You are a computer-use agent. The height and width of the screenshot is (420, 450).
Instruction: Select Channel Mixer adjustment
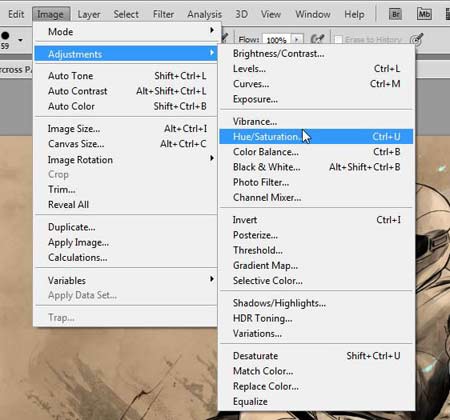tap(316, 198)
